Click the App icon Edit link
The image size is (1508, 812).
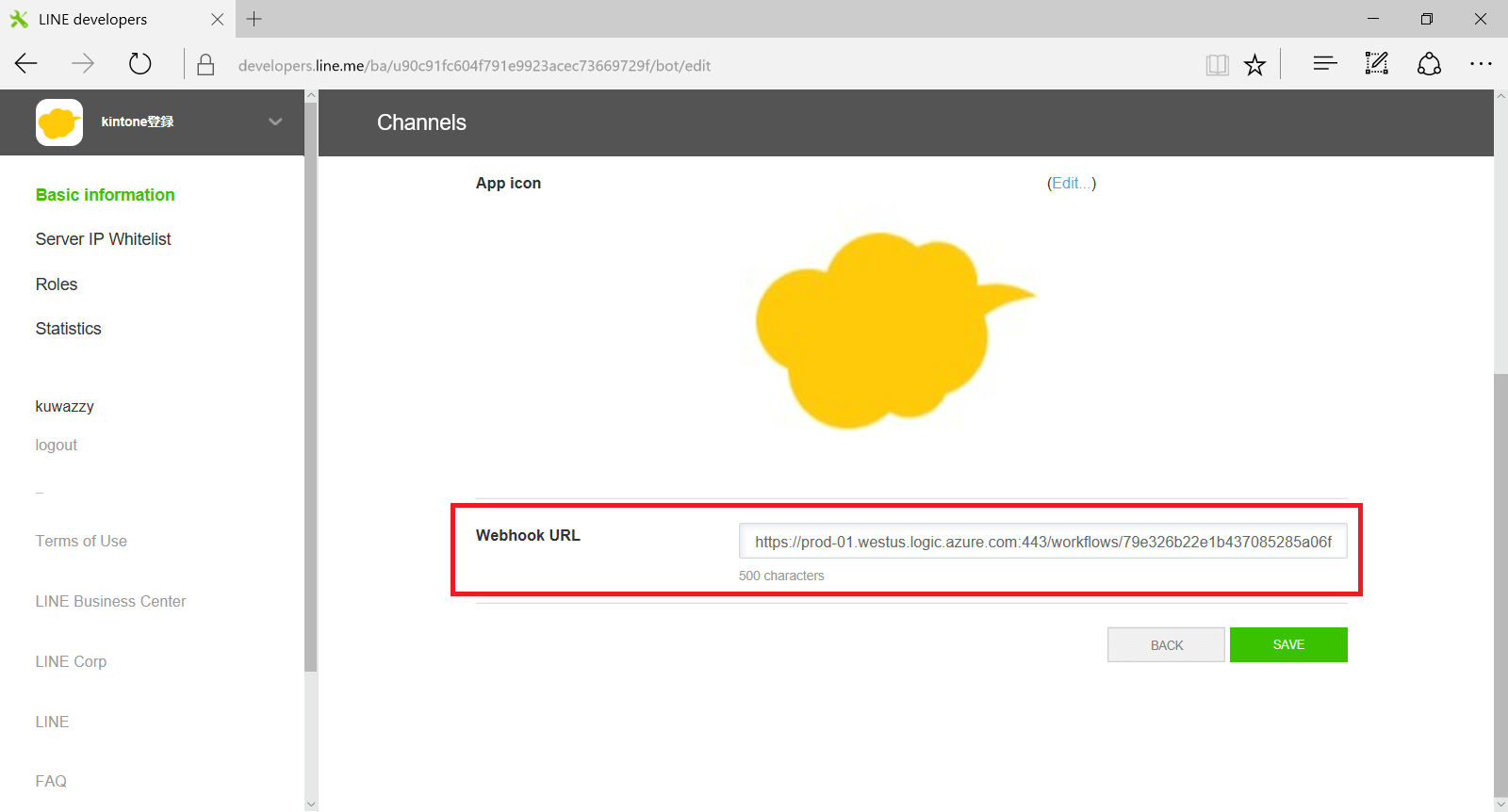click(x=1072, y=184)
